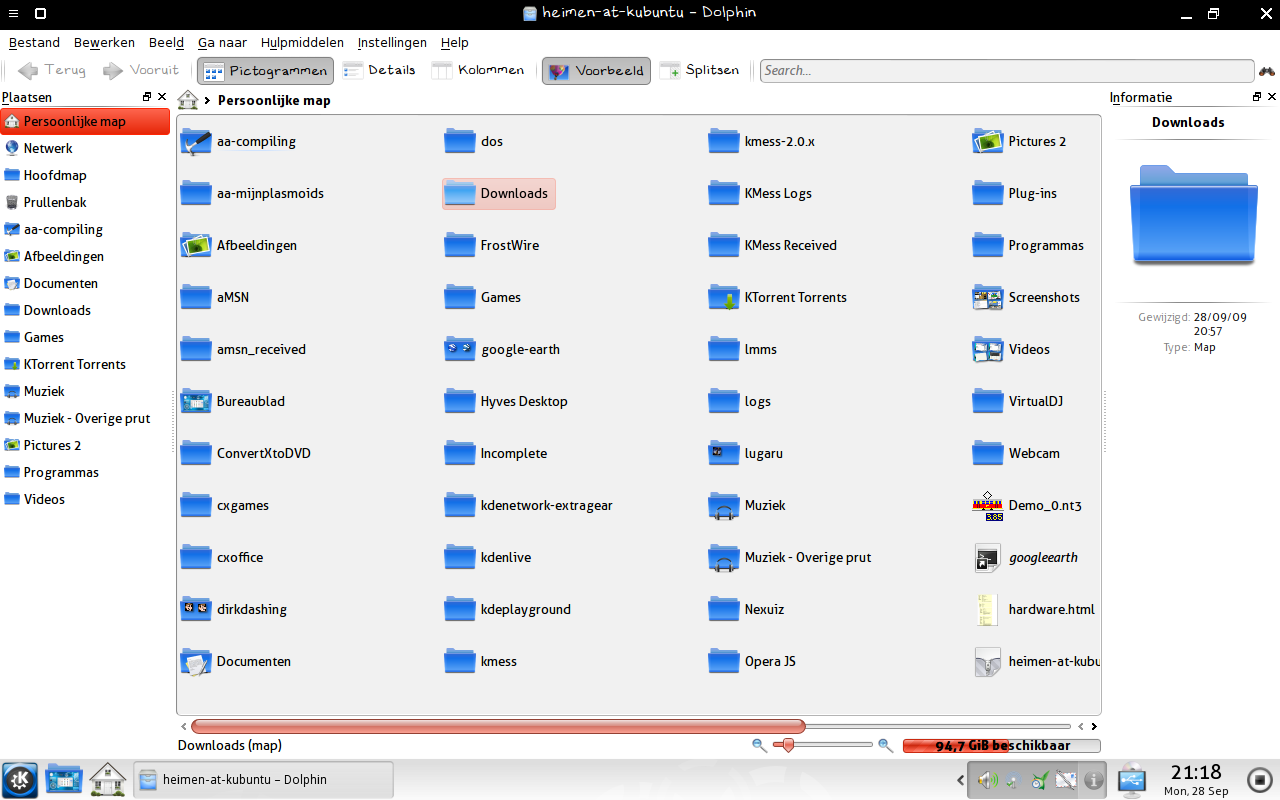Screen dimensions: 1280x800
Task: Open the Ga naar menu
Action: click(222, 43)
